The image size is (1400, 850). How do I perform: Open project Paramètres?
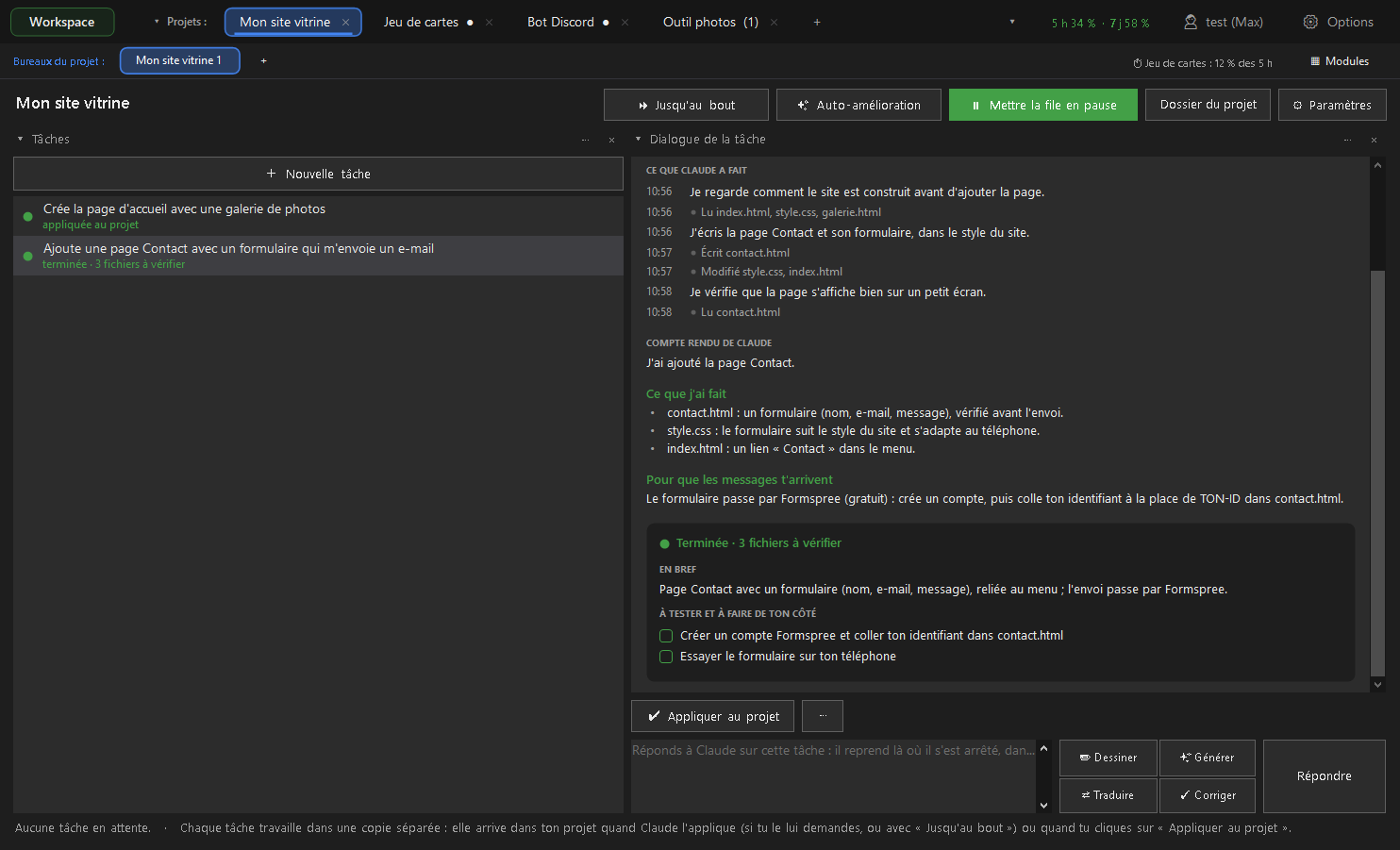click(x=1332, y=105)
